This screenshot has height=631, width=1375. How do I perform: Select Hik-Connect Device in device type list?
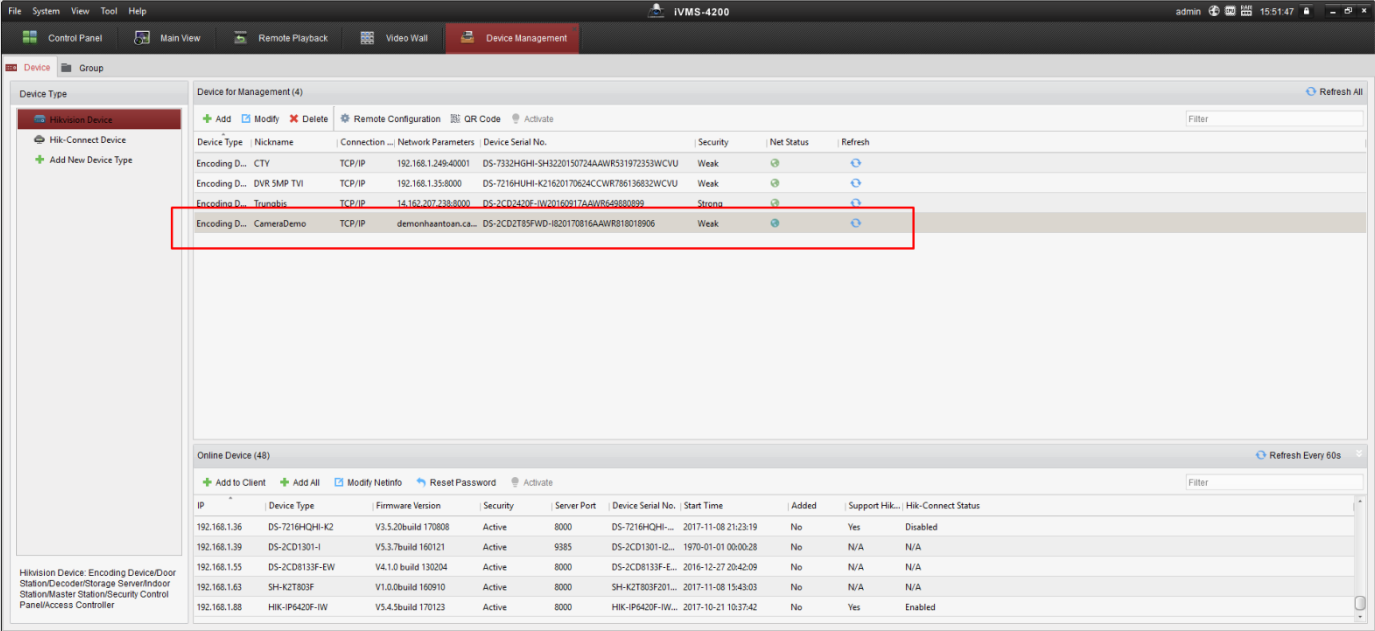click(x=87, y=140)
